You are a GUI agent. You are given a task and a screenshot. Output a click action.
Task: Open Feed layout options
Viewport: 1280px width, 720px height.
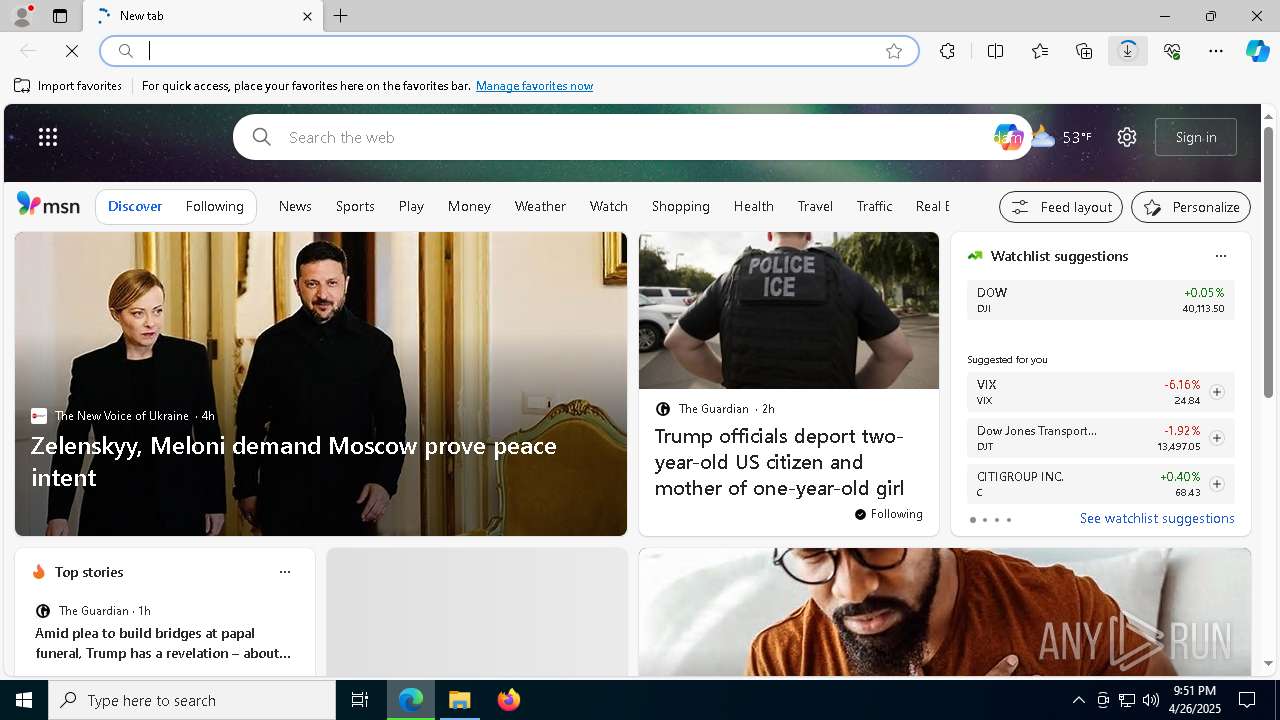[x=1061, y=207]
